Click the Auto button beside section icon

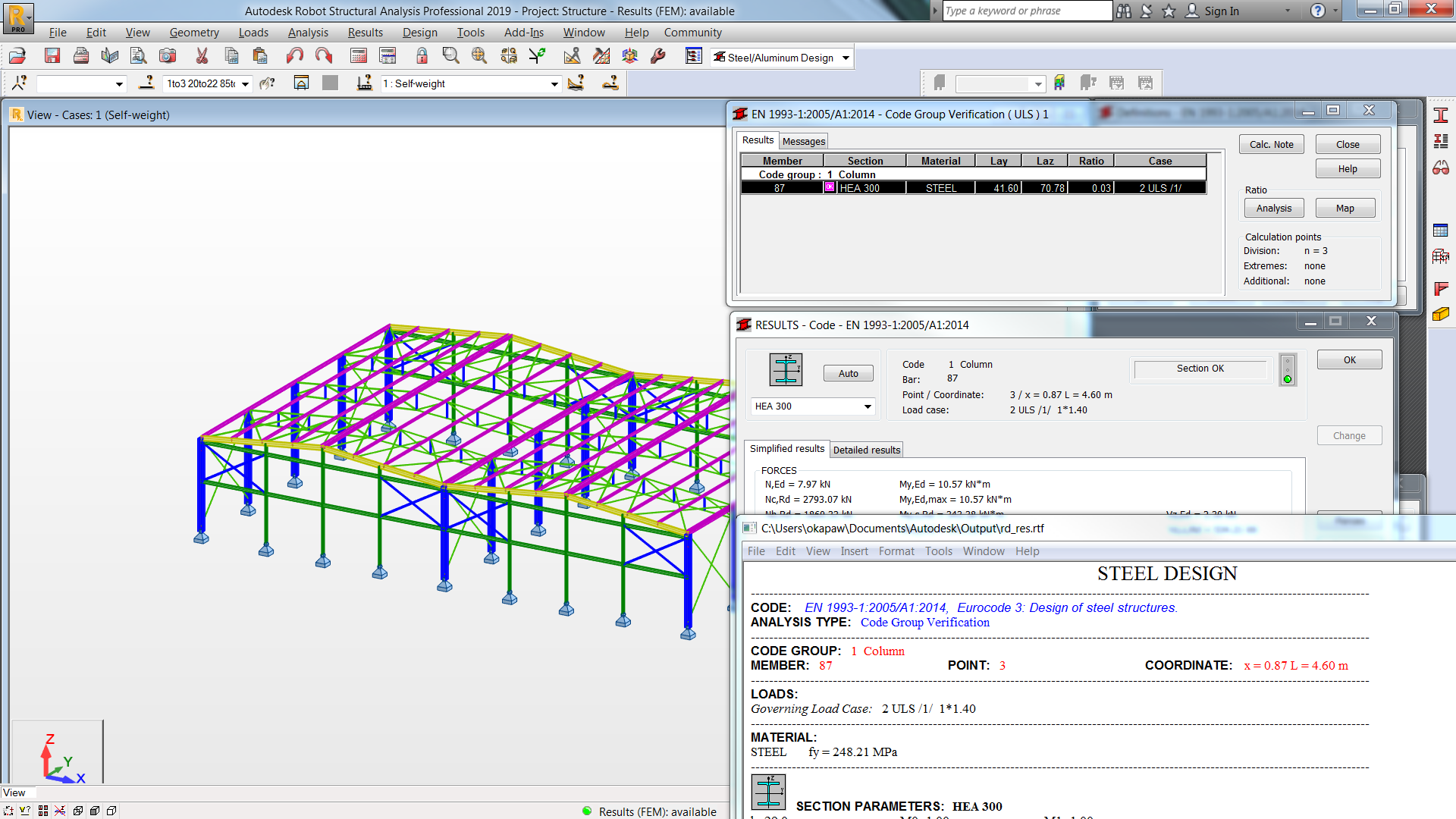click(848, 374)
